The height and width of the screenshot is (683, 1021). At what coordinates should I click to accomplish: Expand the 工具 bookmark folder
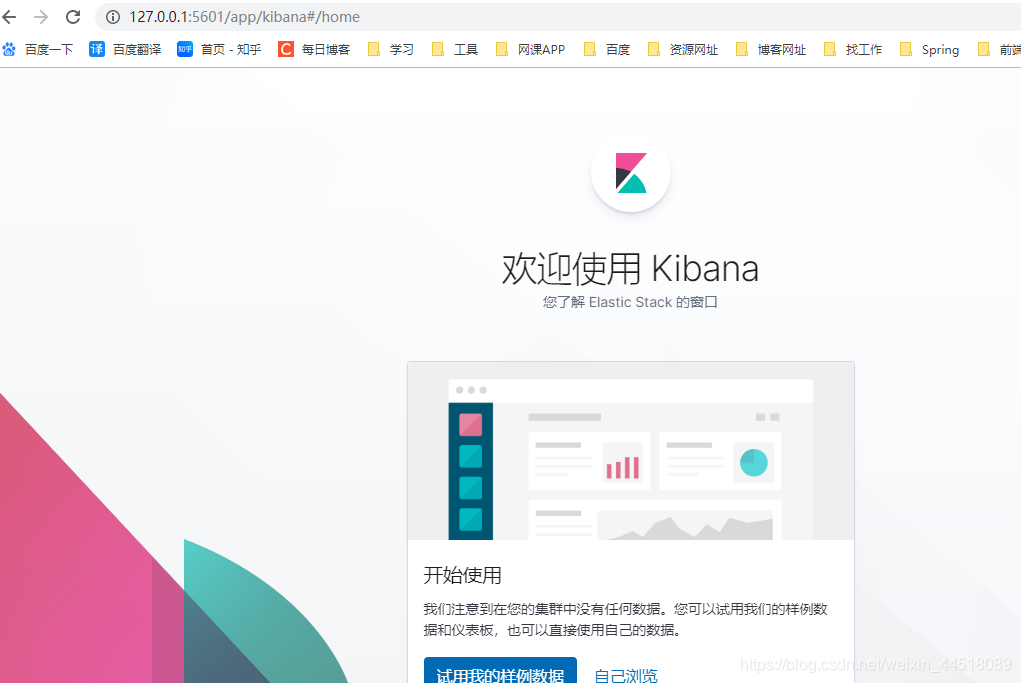(455, 49)
